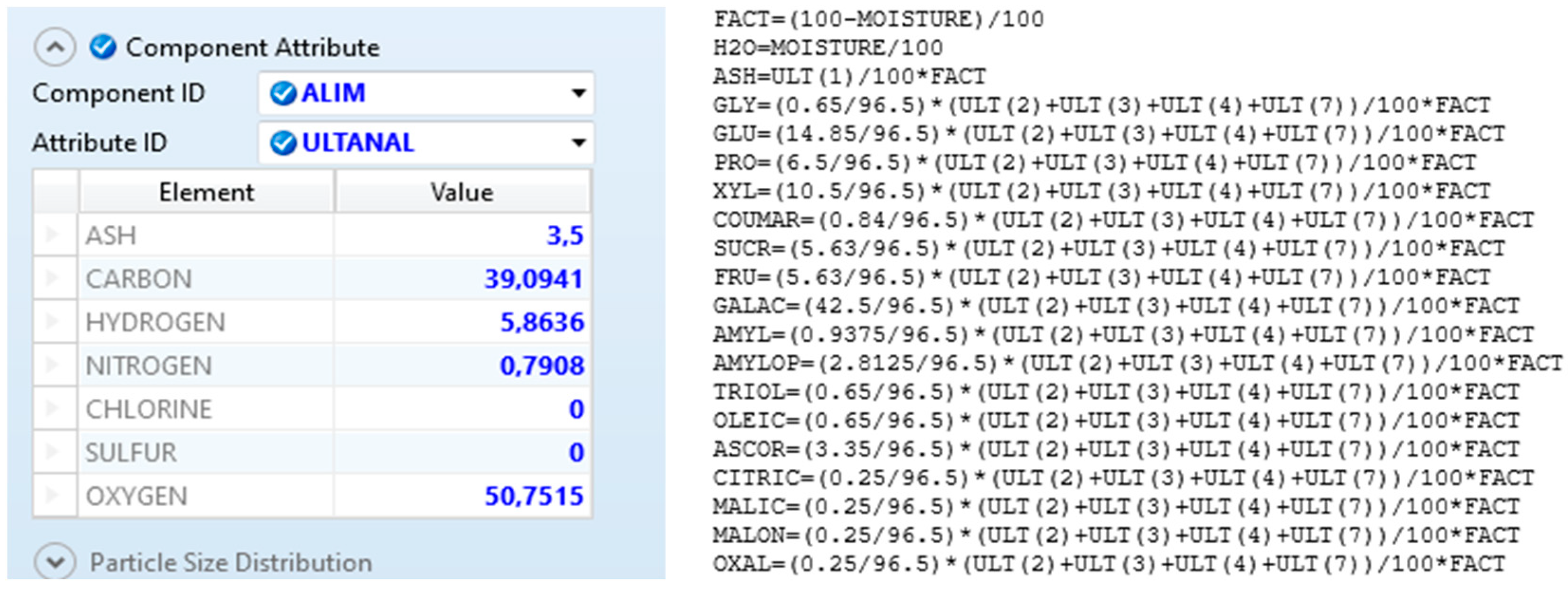Open the Attribute ID dropdown
The height and width of the screenshot is (589, 1568).
(x=580, y=142)
